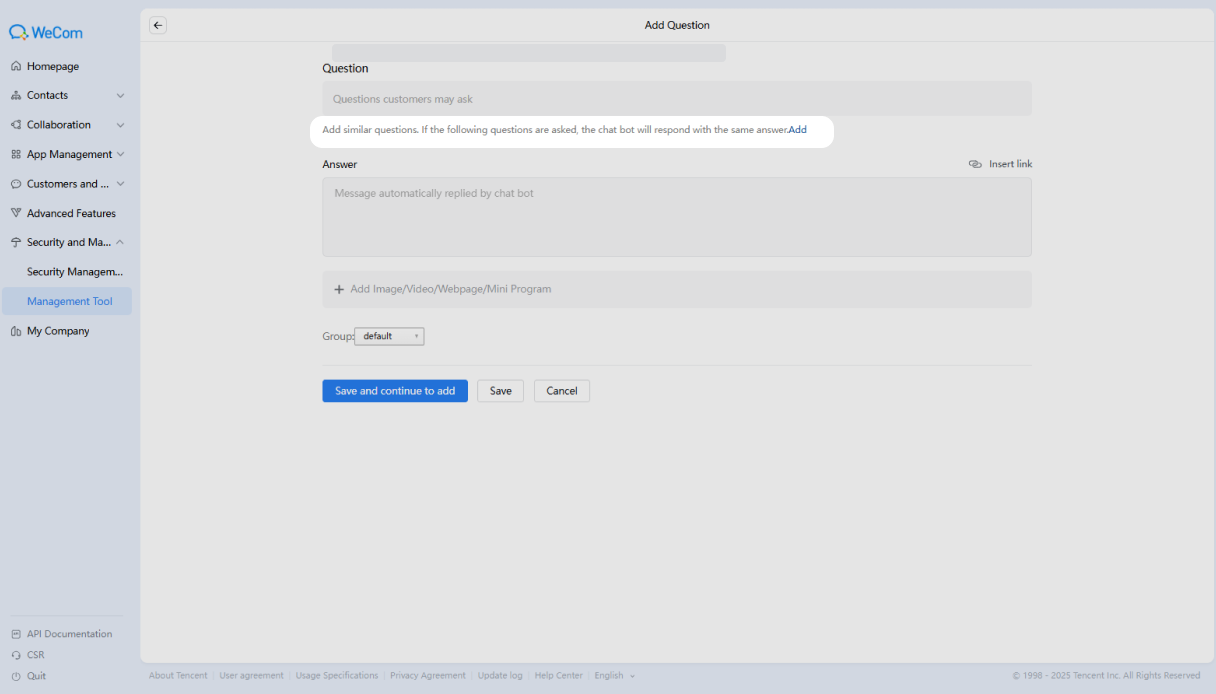Click the Customers chat bubble icon
1216x694 pixels.
click(16, 184)
